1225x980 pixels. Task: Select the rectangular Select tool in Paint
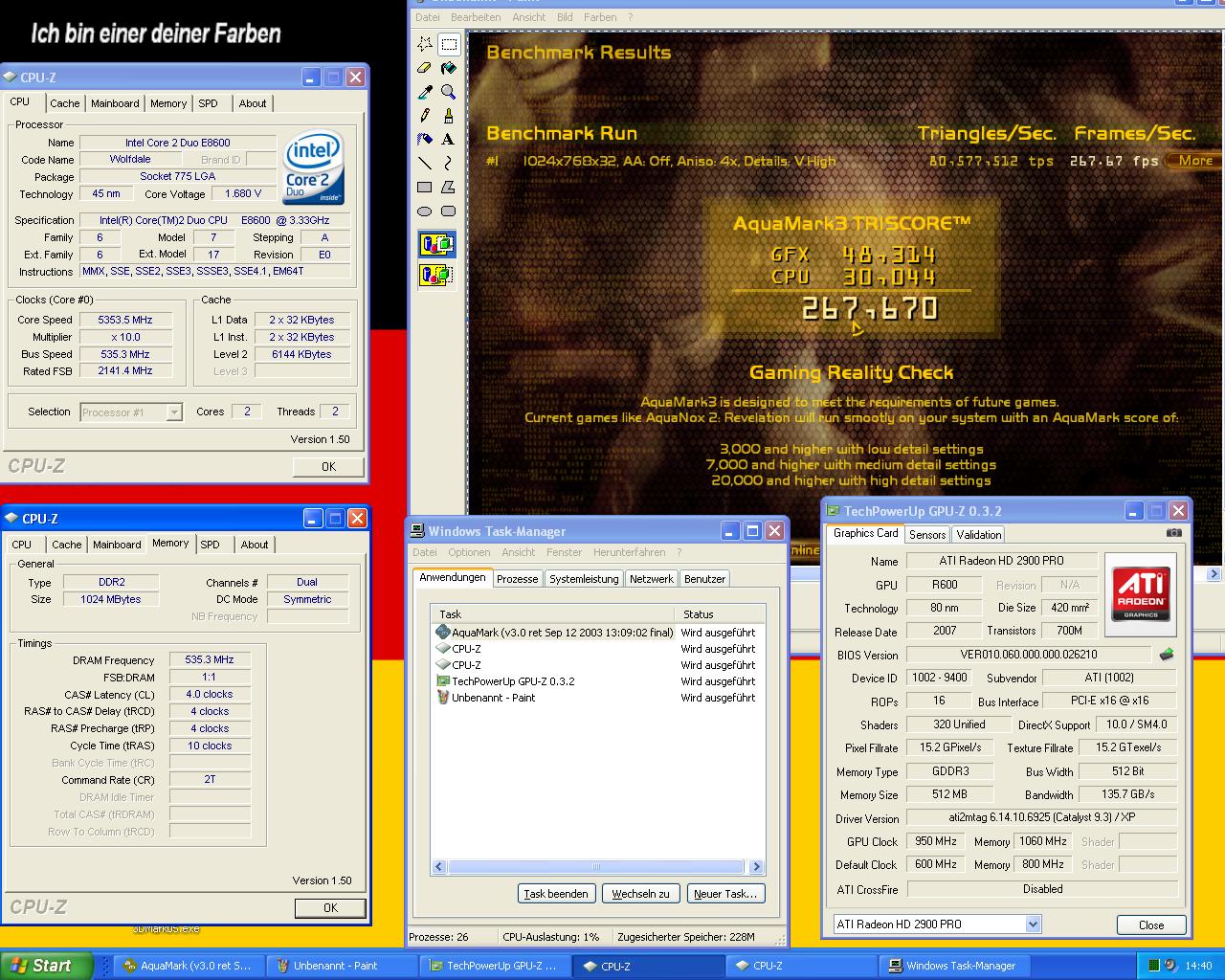click(x=448, y=44)
